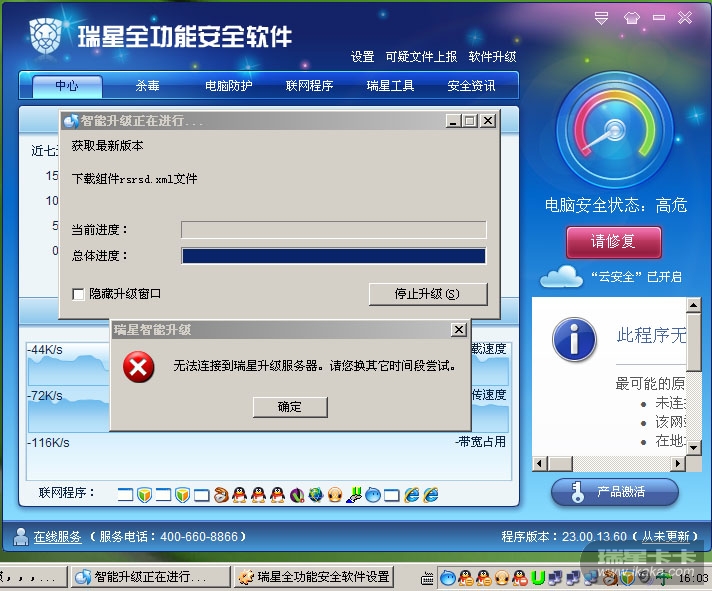
Task: Select the brown snail-like program icon in network programs row
Action: [x=221, y=495]
